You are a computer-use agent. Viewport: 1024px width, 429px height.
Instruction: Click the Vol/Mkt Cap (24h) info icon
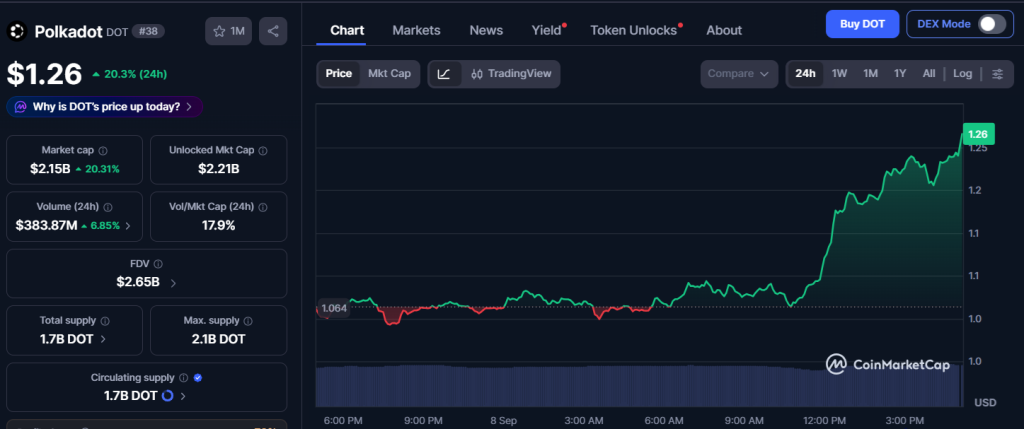tap(263, 207)
